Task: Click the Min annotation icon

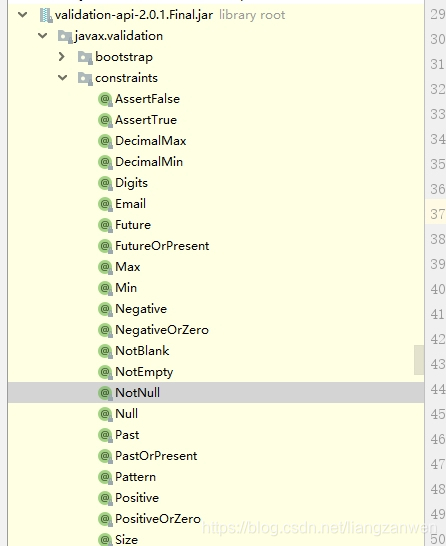Action: [105, 288]
